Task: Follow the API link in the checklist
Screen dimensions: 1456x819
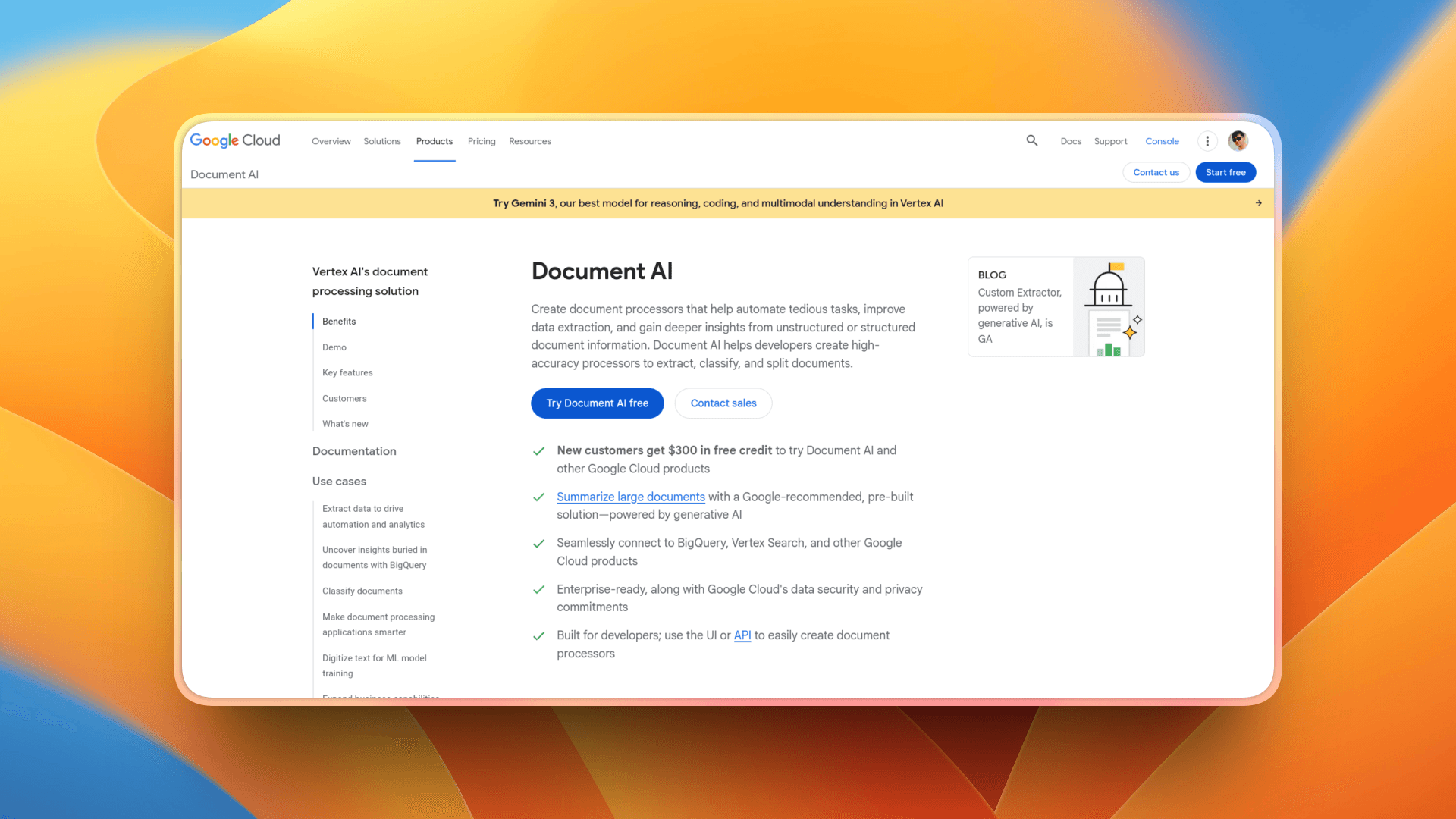Action: (742, 635)
